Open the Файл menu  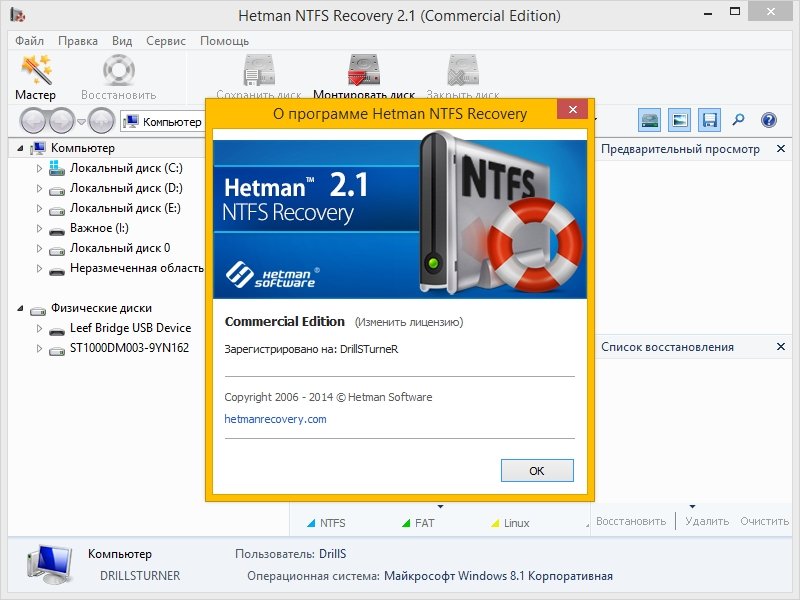(x=30, y=41)
